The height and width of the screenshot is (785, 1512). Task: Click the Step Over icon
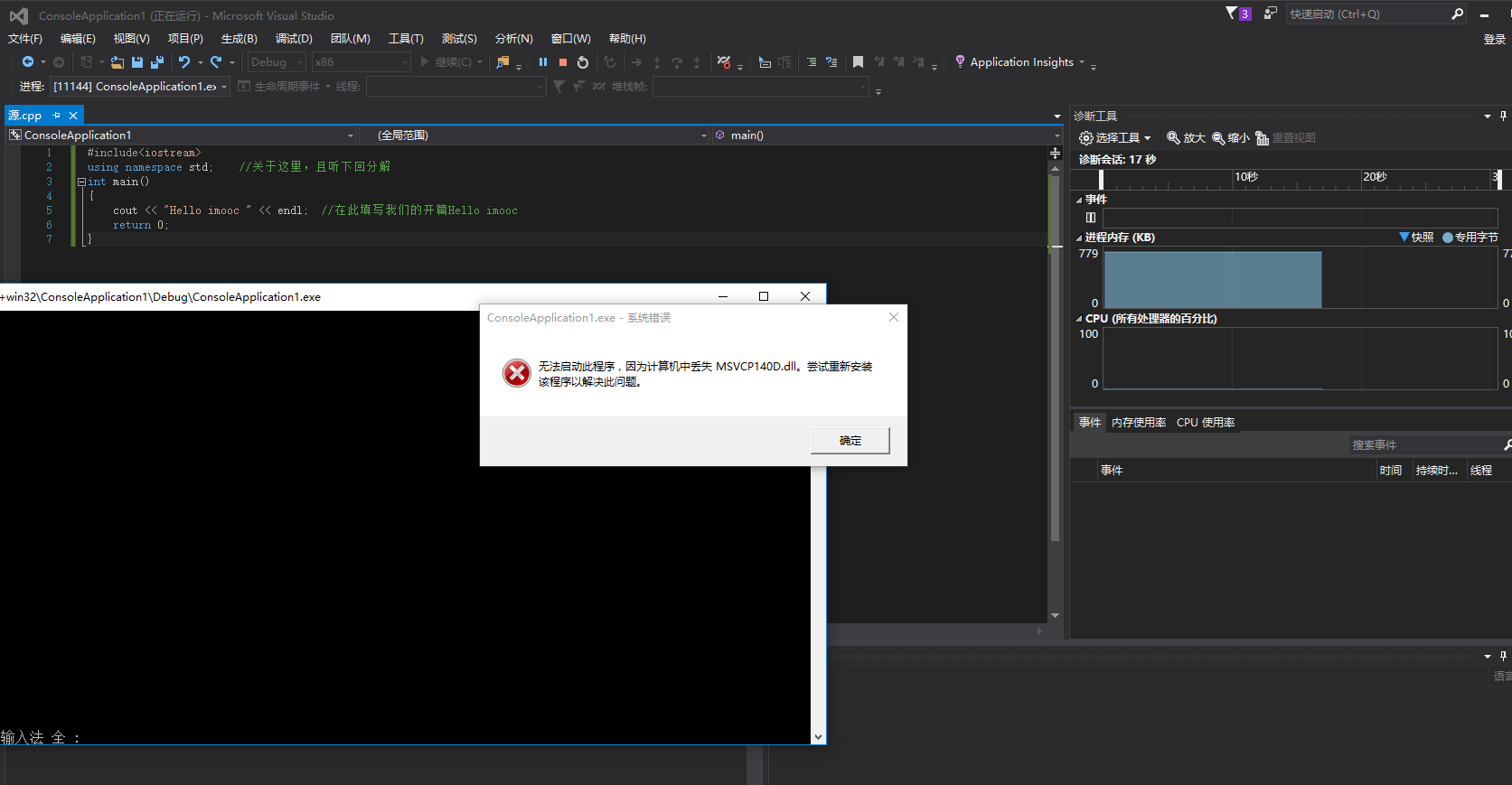pyautogui.click(x=677, y=62)
